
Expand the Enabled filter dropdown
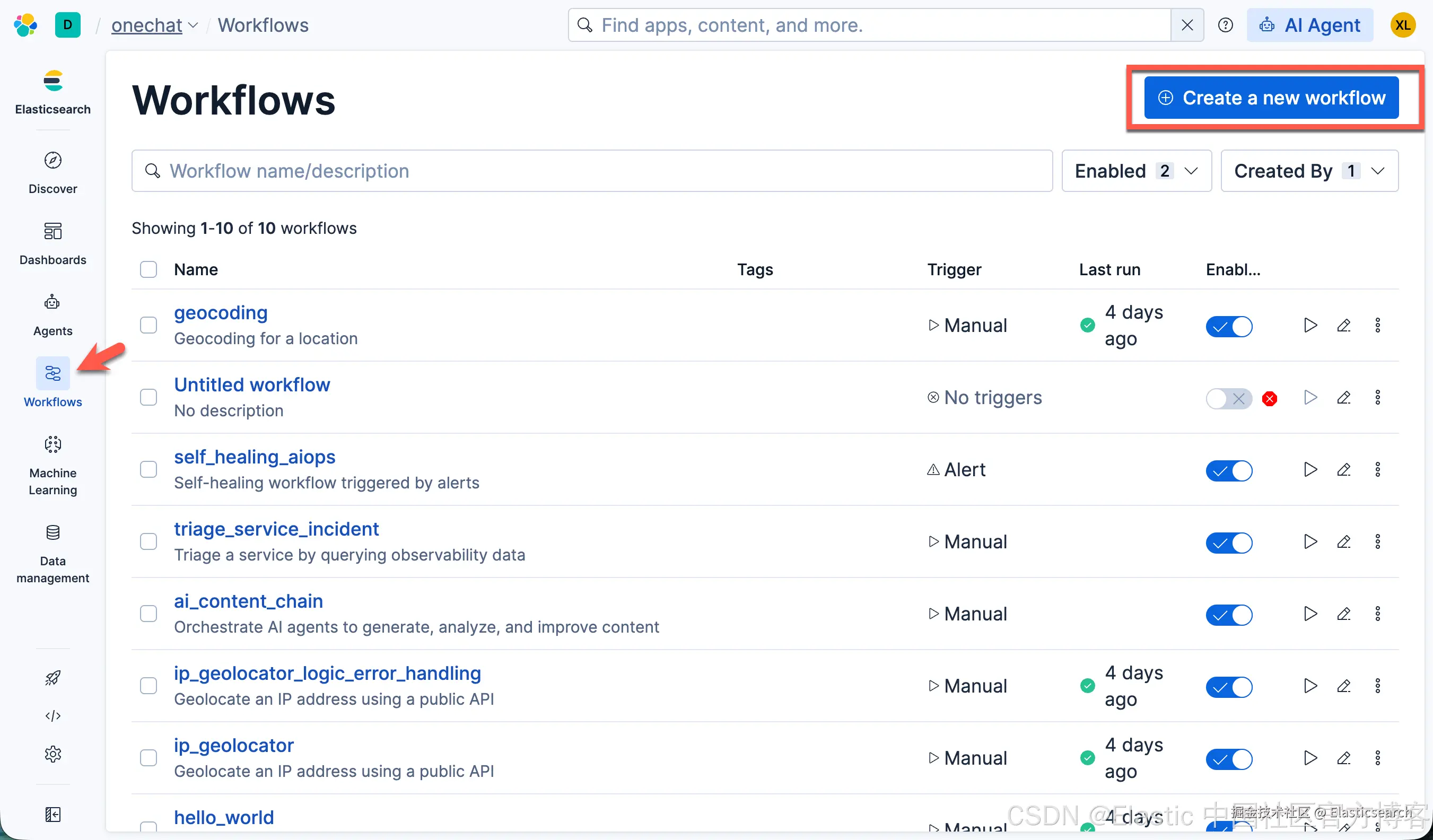pos(1136,171)
